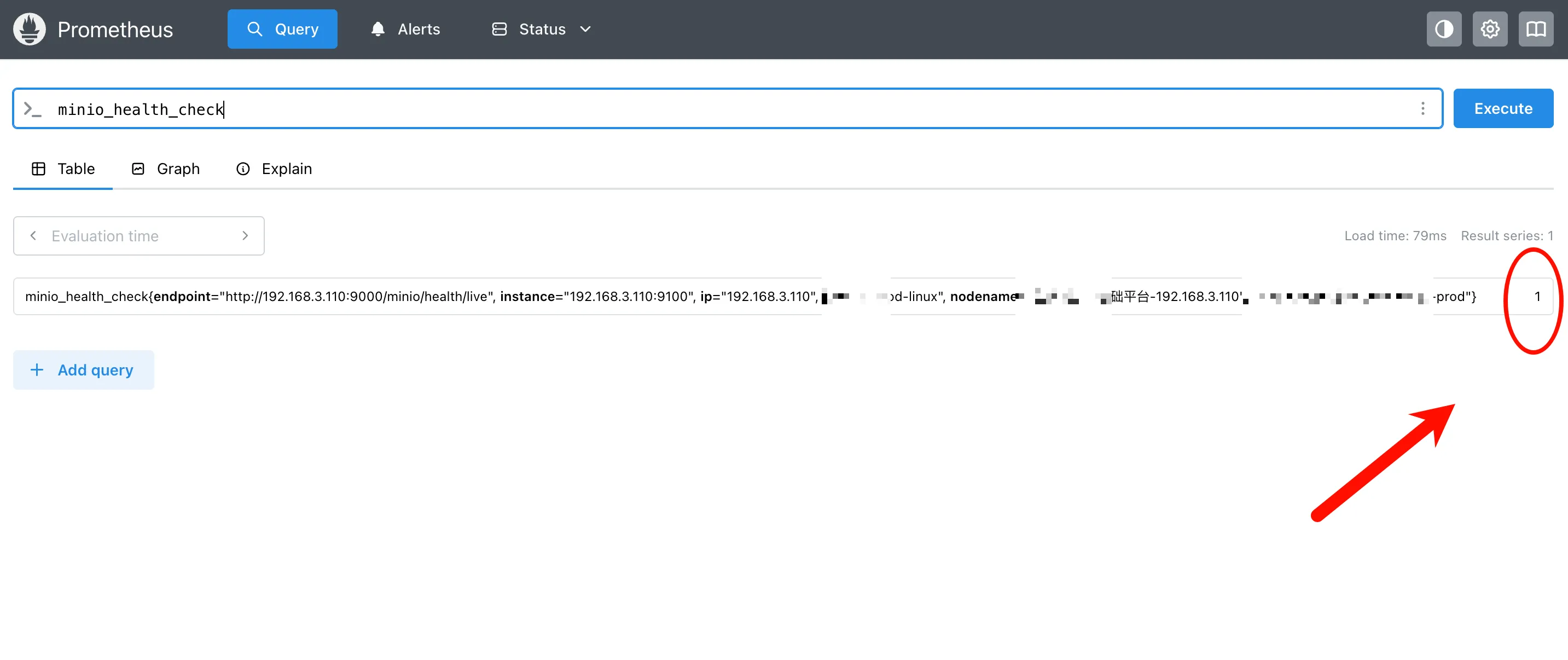This screenshot has height=660, width=1568.
Task: Switch to the Explain tab
Action: click(x=274, y=169)
